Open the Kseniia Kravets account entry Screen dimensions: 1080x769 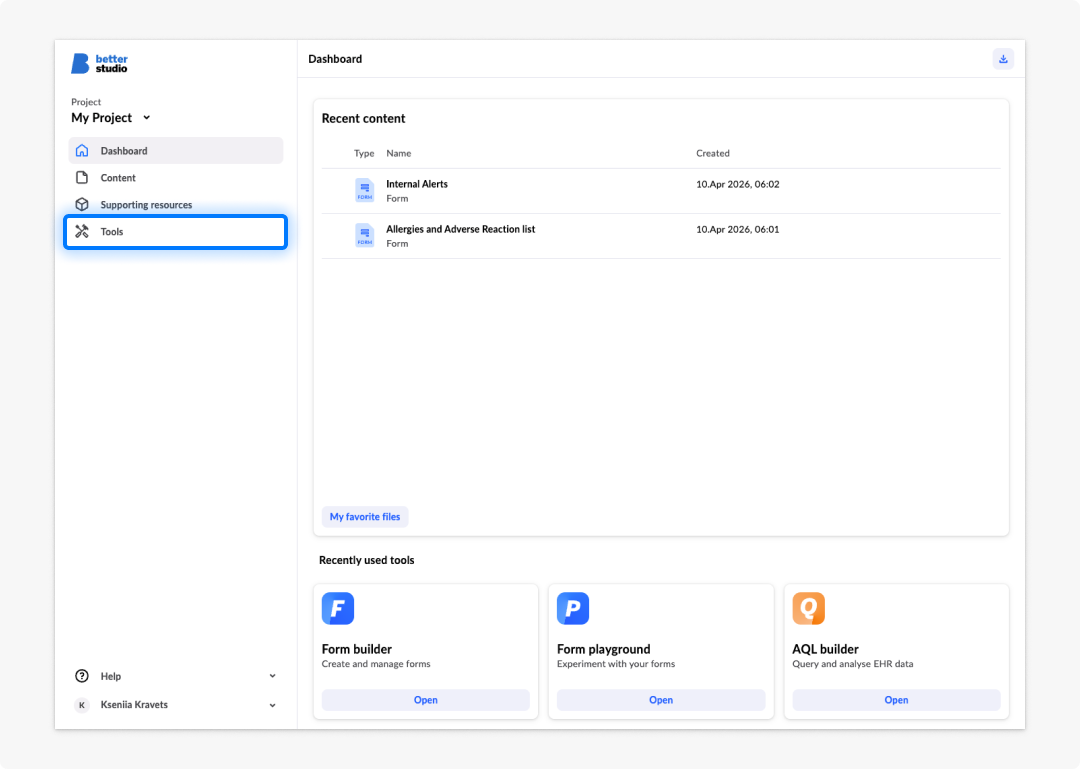coord(176,705)
